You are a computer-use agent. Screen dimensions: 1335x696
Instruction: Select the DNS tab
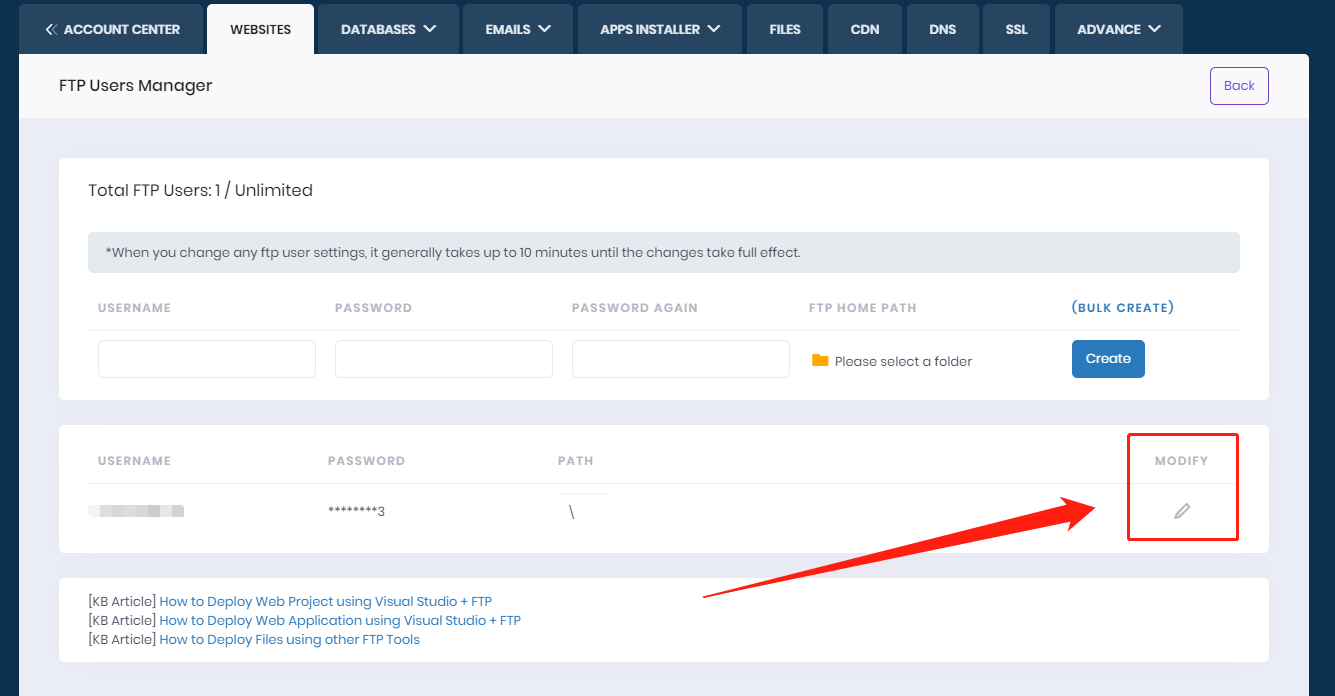tap(942, 30)
